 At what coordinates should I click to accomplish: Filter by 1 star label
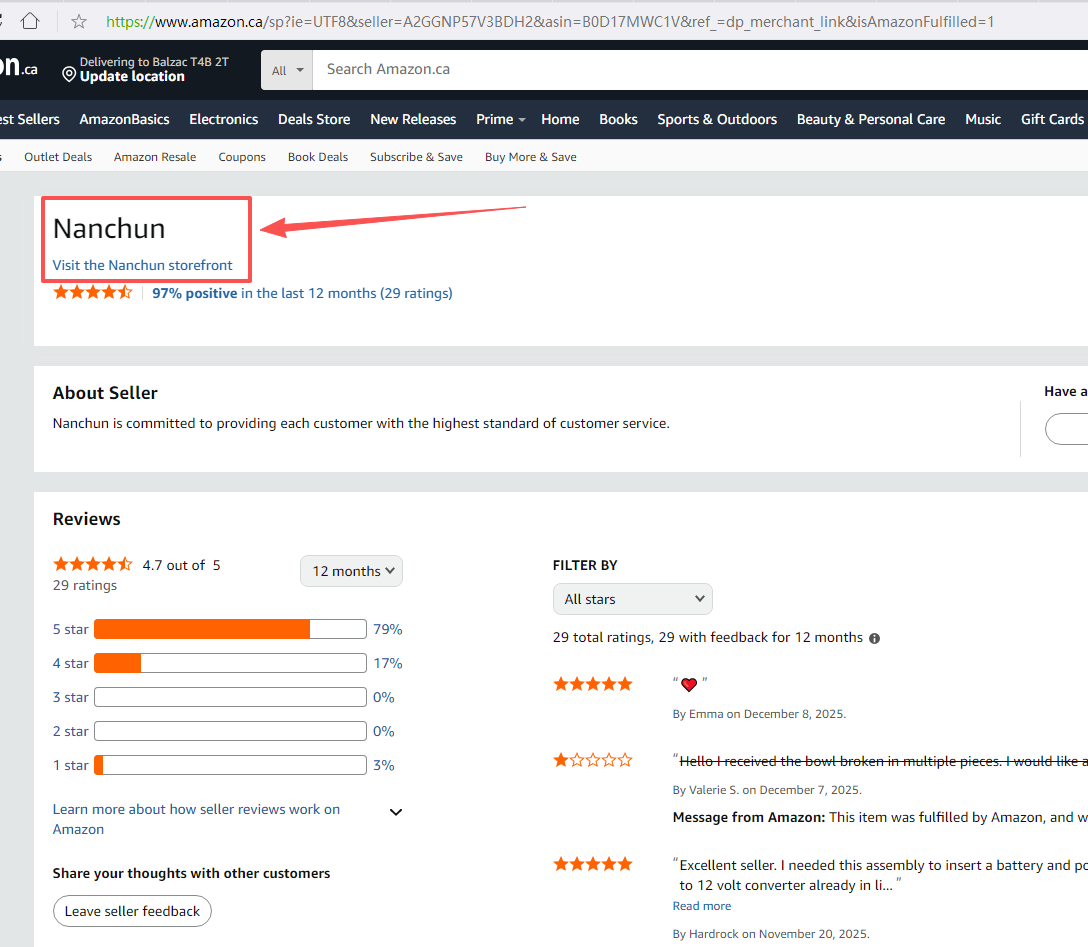[71, 765]
